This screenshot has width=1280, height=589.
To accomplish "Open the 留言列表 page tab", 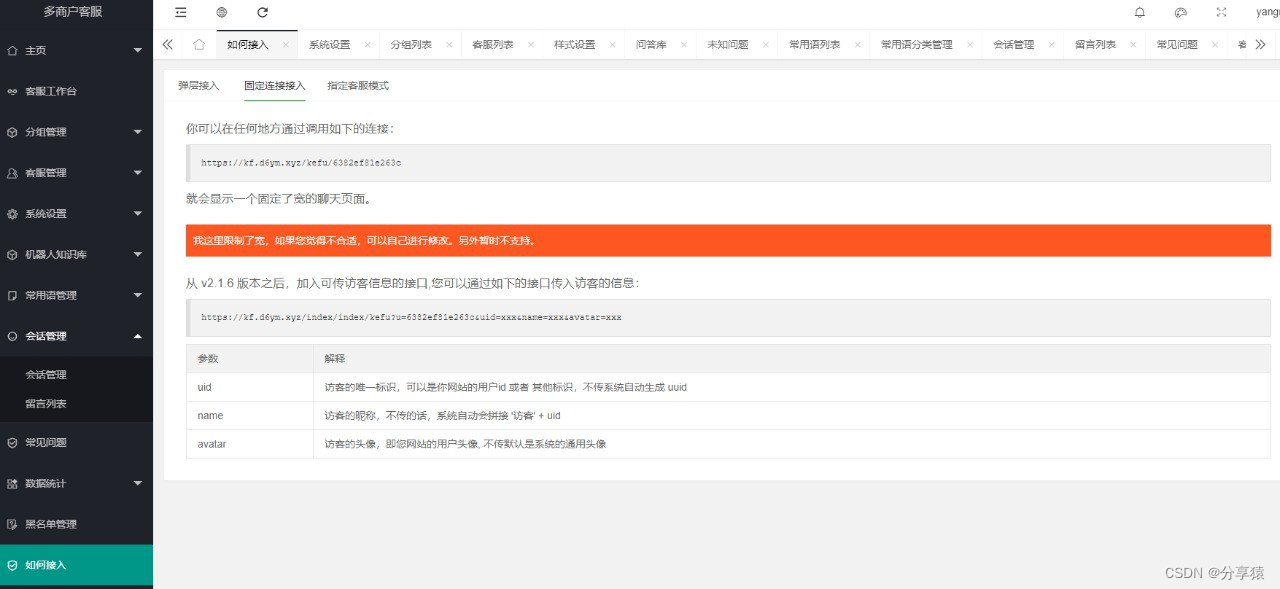I will pos(1096,45).
